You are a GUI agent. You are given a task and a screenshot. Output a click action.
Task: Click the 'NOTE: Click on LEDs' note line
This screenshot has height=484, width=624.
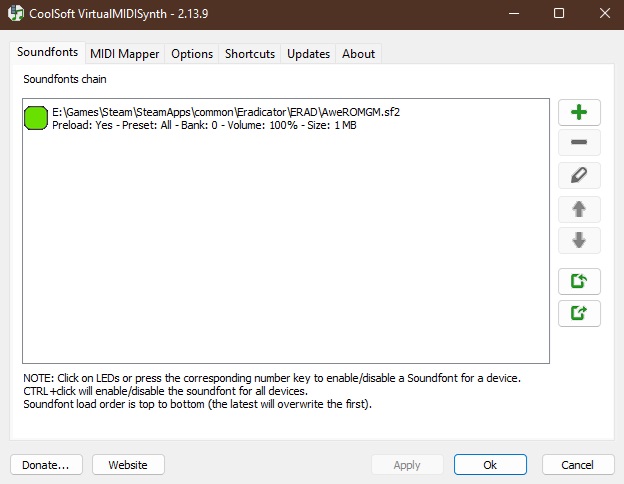click(272, 378)
